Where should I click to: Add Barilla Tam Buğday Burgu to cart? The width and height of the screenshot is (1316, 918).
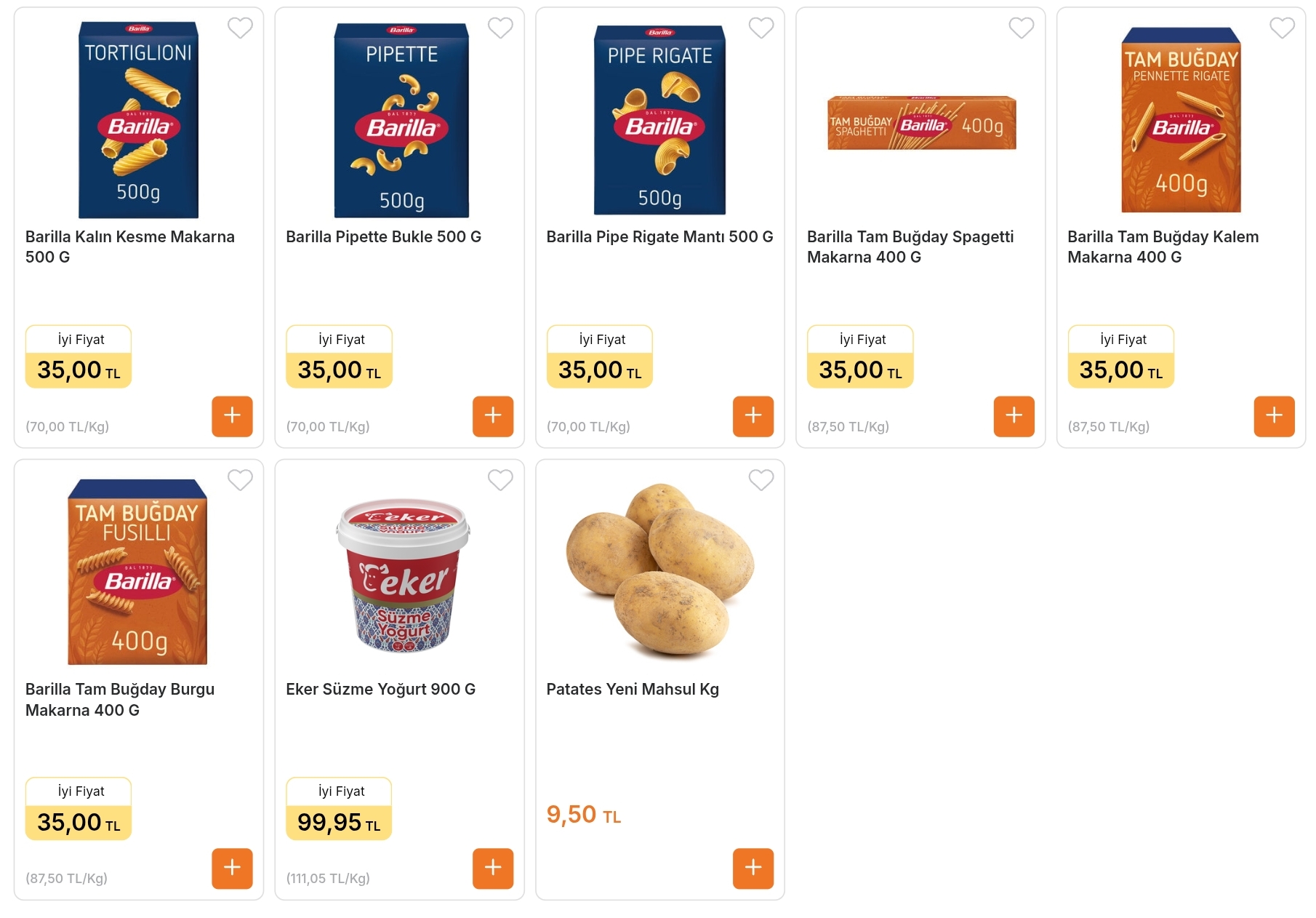[232, 868]
